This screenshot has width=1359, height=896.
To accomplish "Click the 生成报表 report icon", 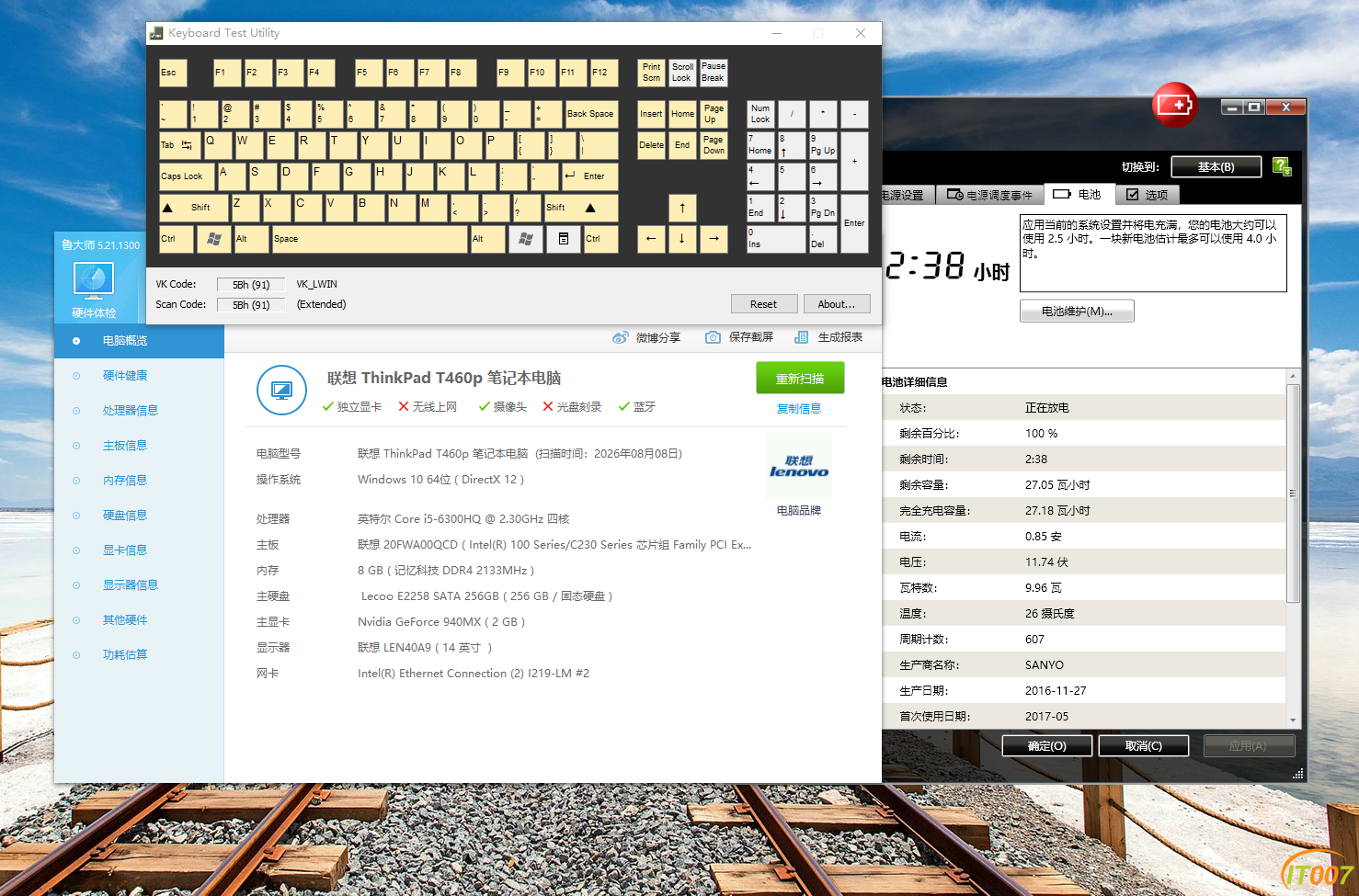I will click(801, 337).
